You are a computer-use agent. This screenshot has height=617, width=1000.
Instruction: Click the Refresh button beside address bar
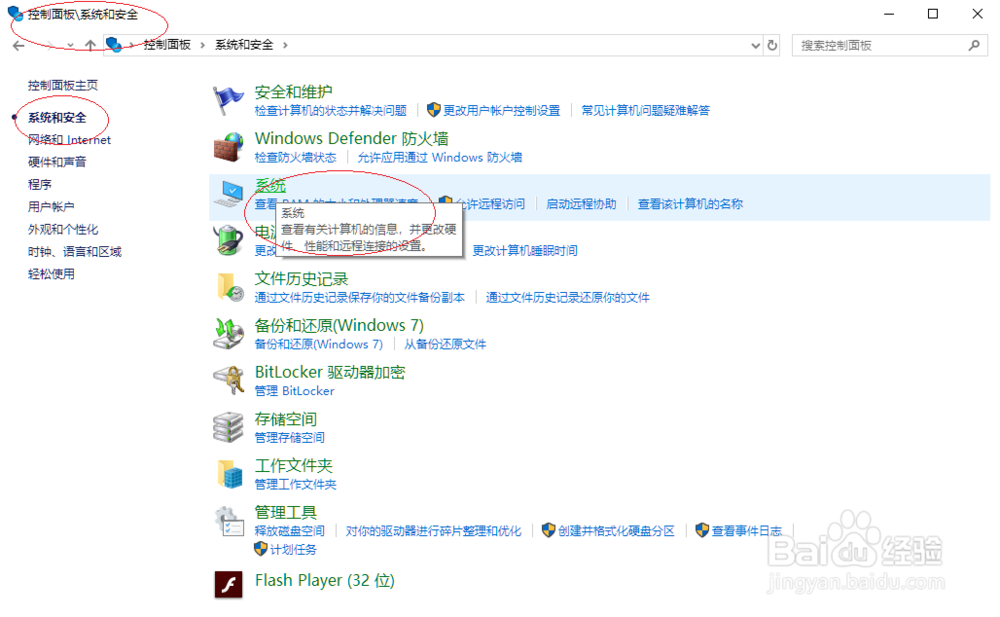(x=772, y=45)
